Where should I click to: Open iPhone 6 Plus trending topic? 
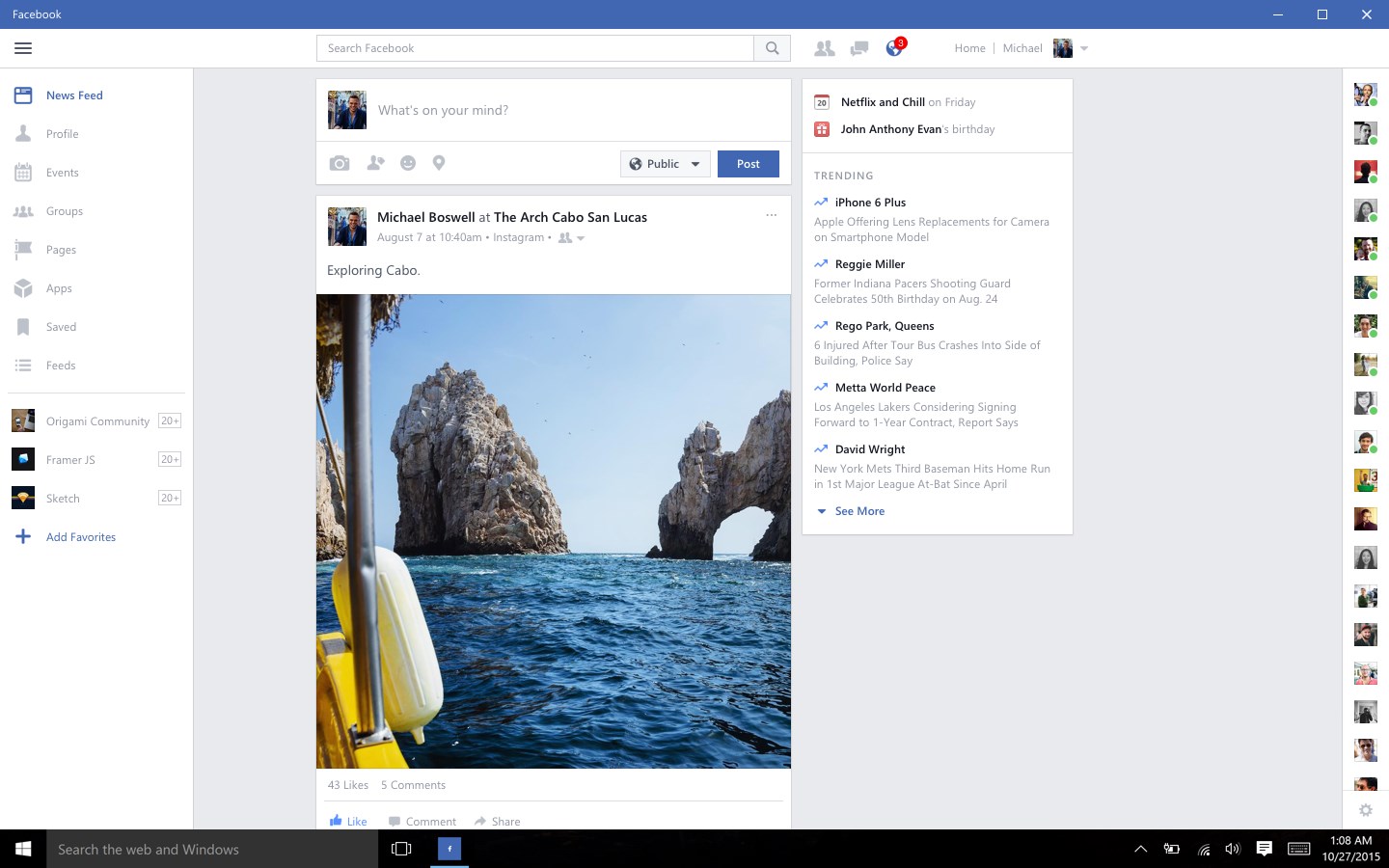click(870, 203)
